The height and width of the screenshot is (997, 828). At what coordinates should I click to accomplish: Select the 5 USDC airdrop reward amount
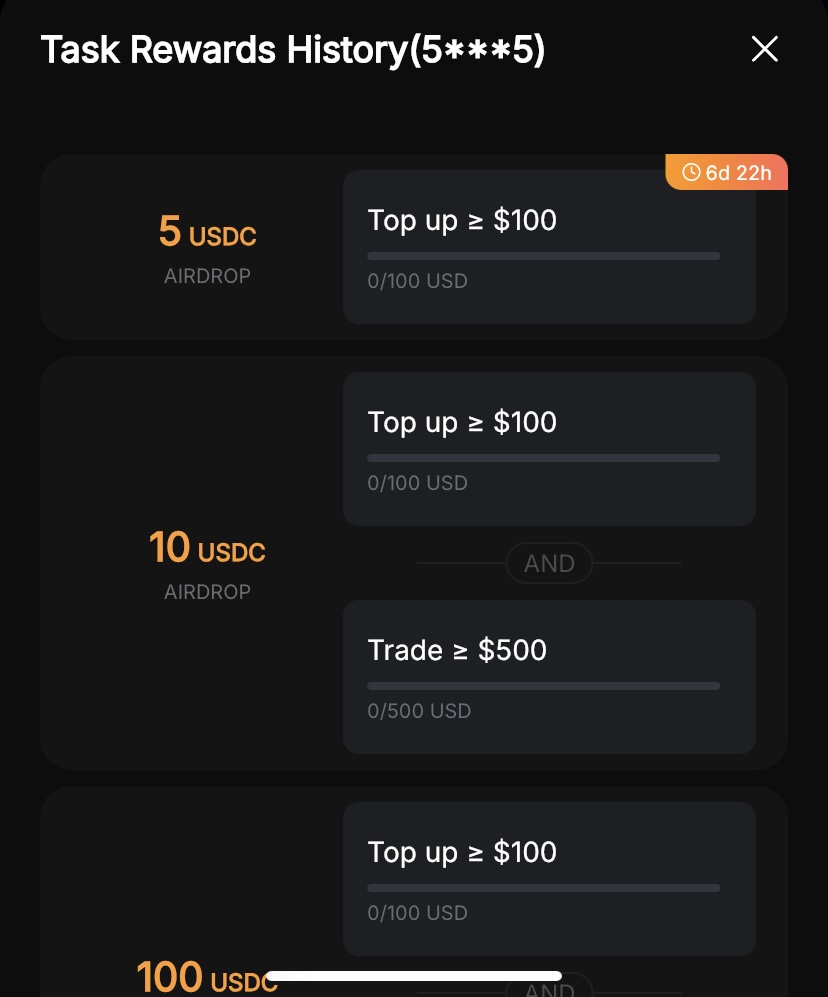click(207, 233)
